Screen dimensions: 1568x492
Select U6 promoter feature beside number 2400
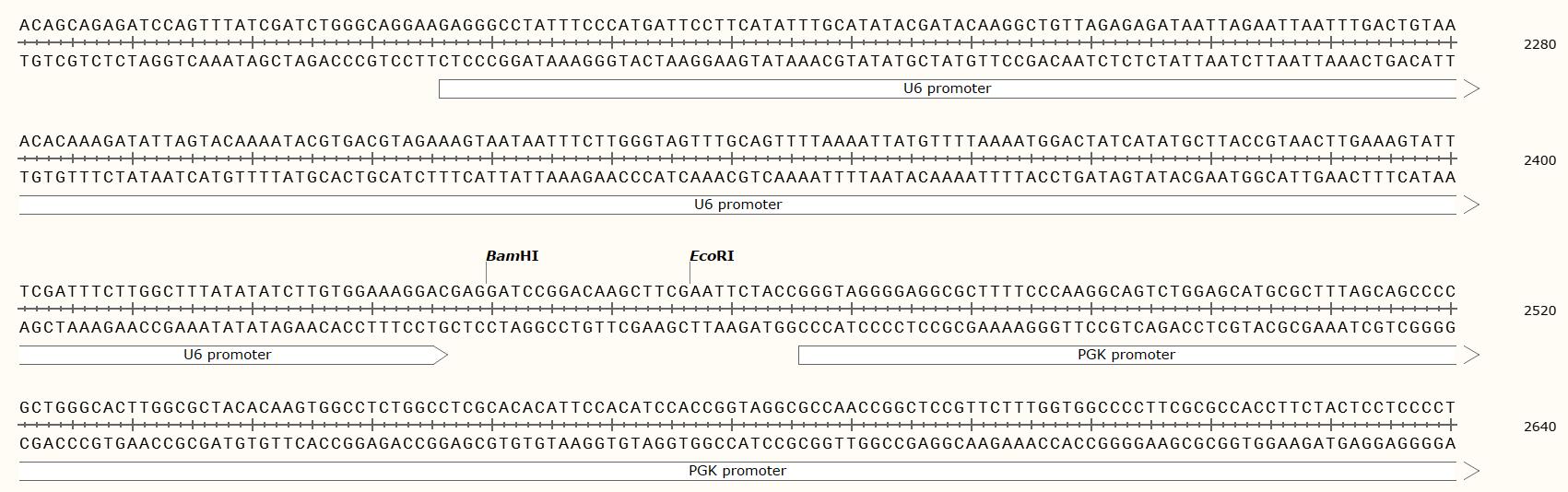coord(737,205)
